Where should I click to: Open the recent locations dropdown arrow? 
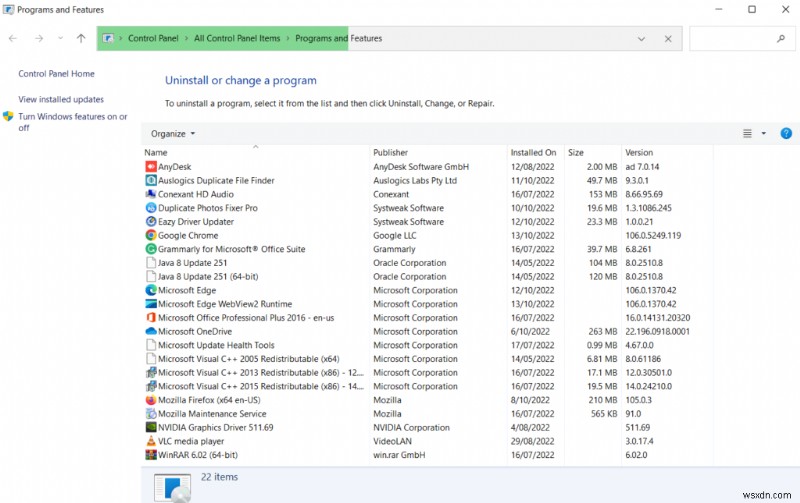pos(60,38)
